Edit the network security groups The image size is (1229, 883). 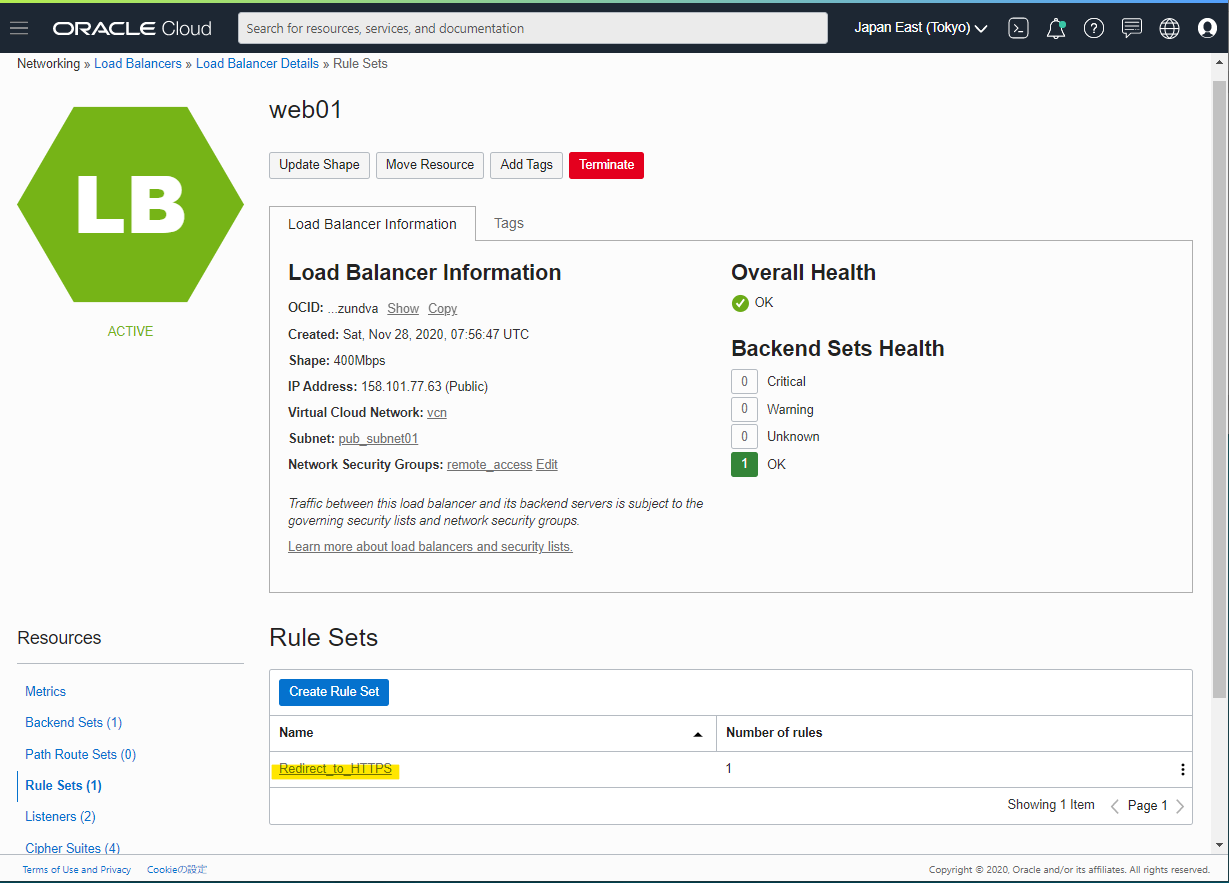click(547, 465)
